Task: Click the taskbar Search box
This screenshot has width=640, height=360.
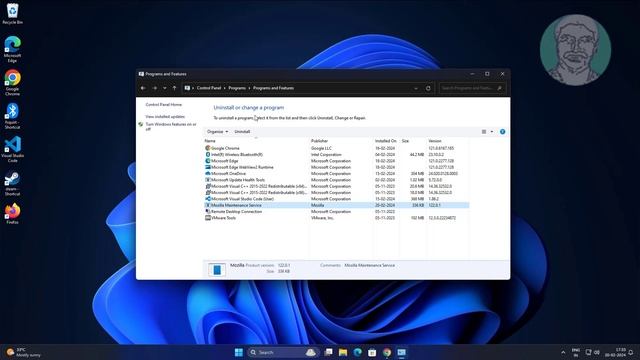Action: tap(282, 352)
